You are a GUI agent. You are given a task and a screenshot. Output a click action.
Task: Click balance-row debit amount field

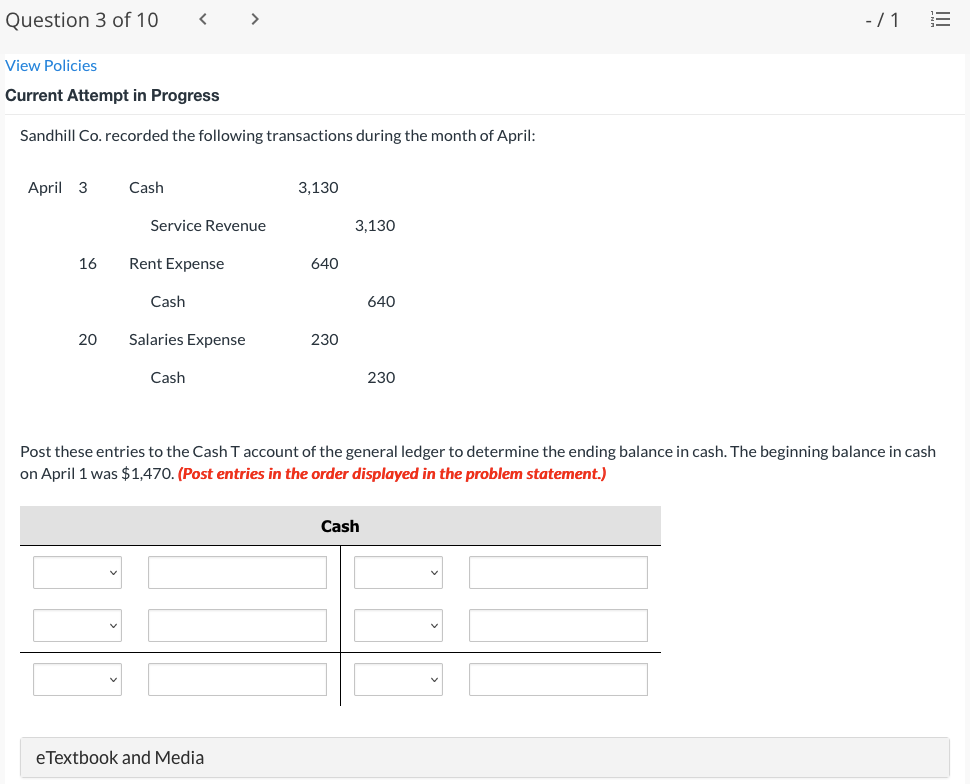click(238, 679)
